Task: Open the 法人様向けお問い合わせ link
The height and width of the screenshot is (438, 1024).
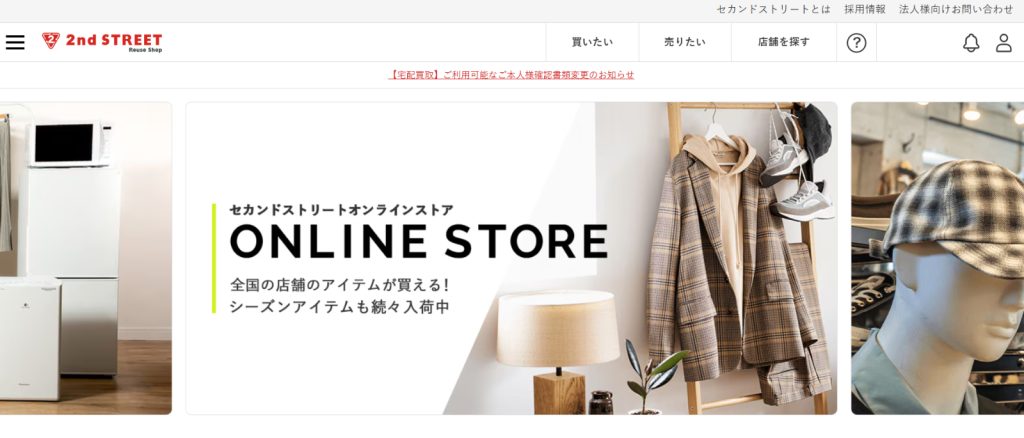Action: tap(956, 9)
